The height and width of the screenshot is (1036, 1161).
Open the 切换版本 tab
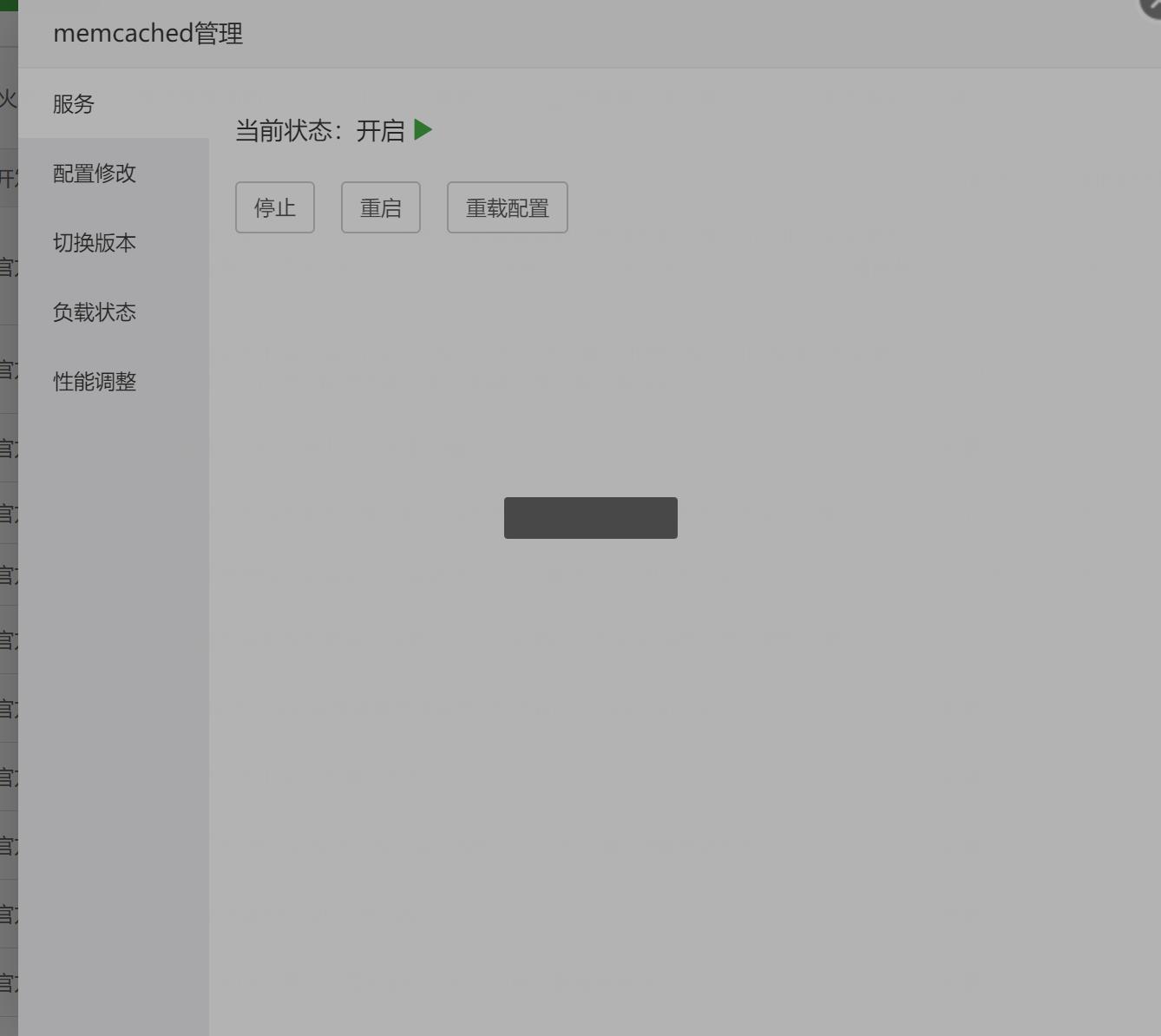coord(114,243)
